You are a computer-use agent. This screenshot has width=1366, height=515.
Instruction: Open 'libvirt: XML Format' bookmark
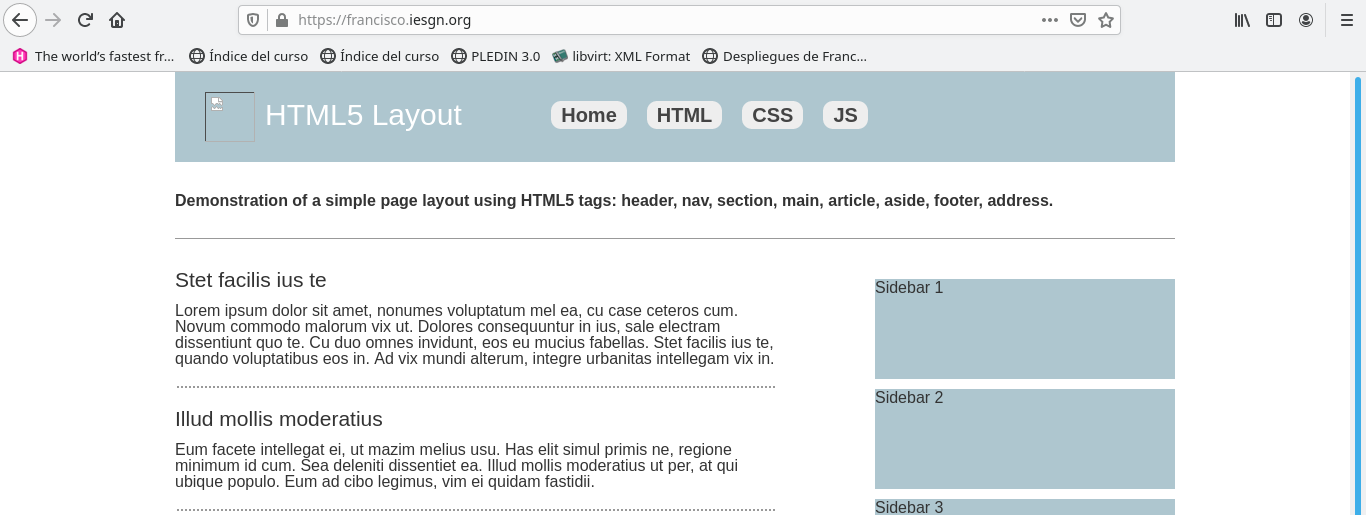[621, 56]
